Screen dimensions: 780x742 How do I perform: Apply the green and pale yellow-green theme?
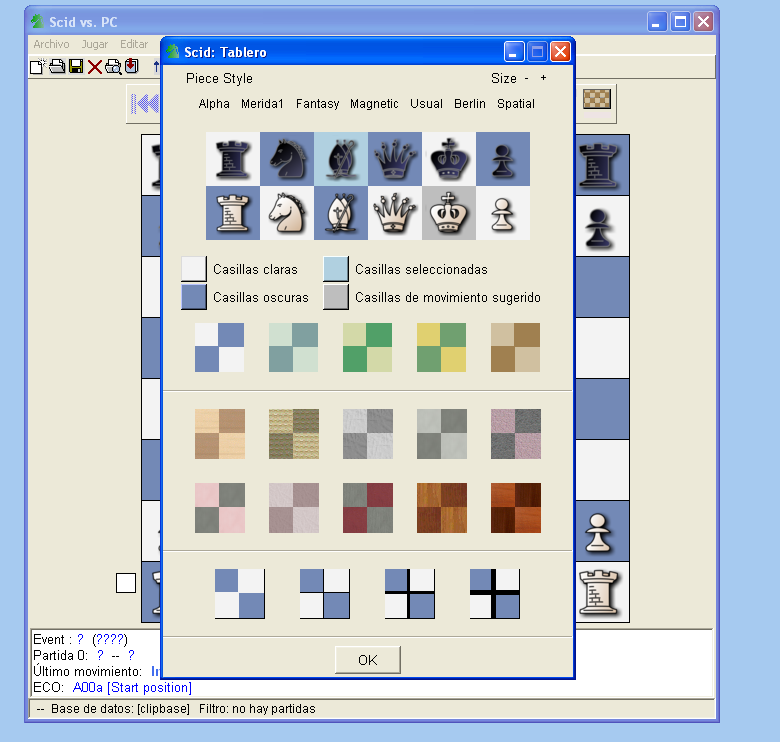(x=368, y=348)
